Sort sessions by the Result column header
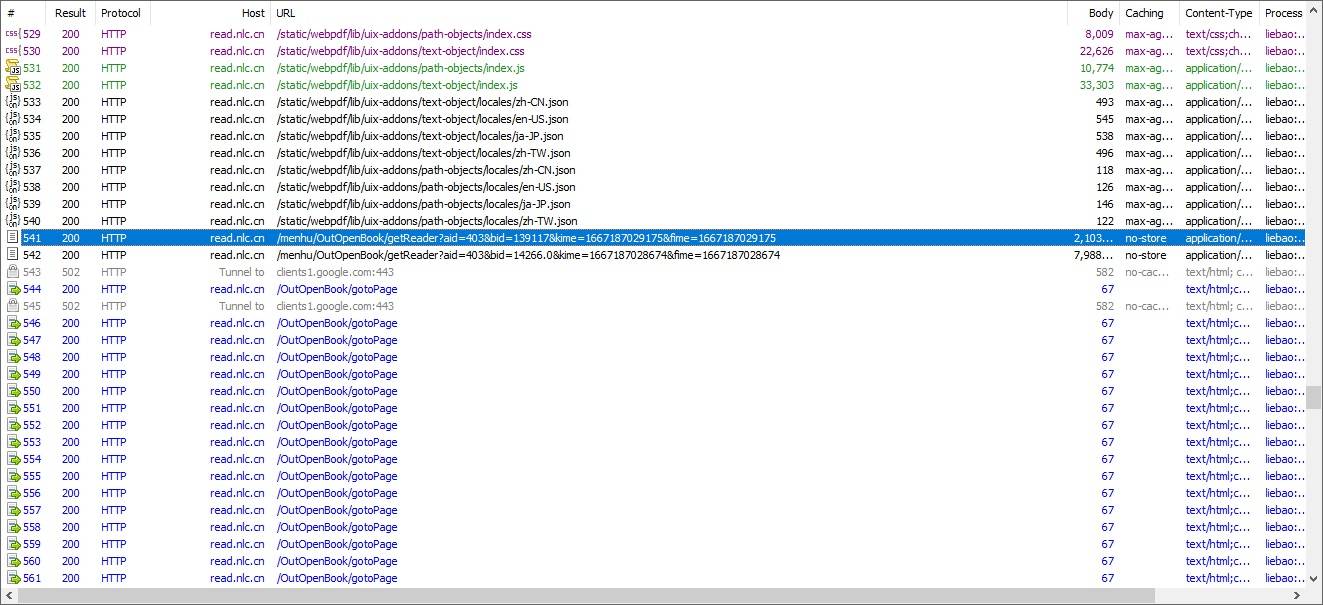This screenshot has width=1323, height=605. (70, 13)
